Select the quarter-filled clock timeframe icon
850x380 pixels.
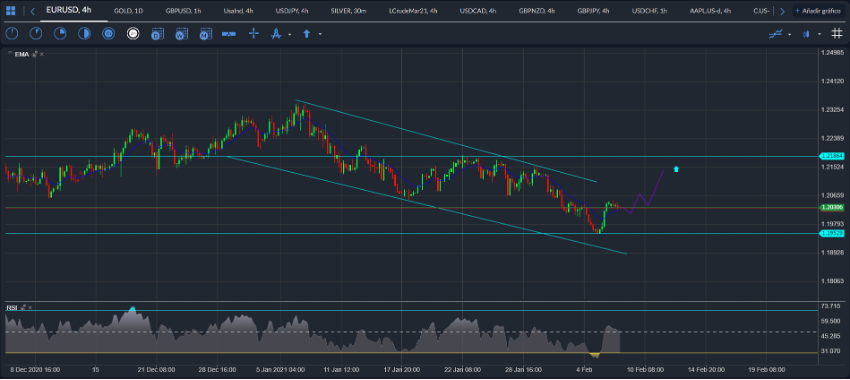(x=60, y=34)
